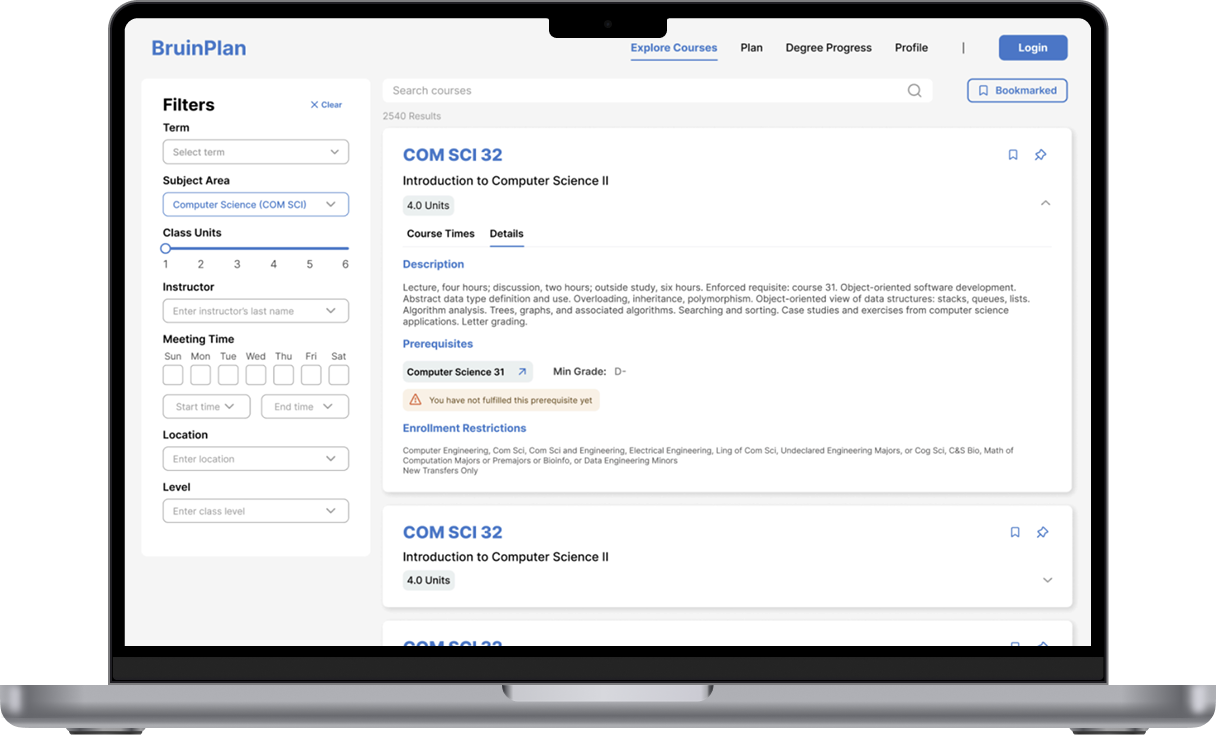Open the Computer Science 31 prerequisite link
This screenshot has width=1216, height=735.
tap(468, 372)
